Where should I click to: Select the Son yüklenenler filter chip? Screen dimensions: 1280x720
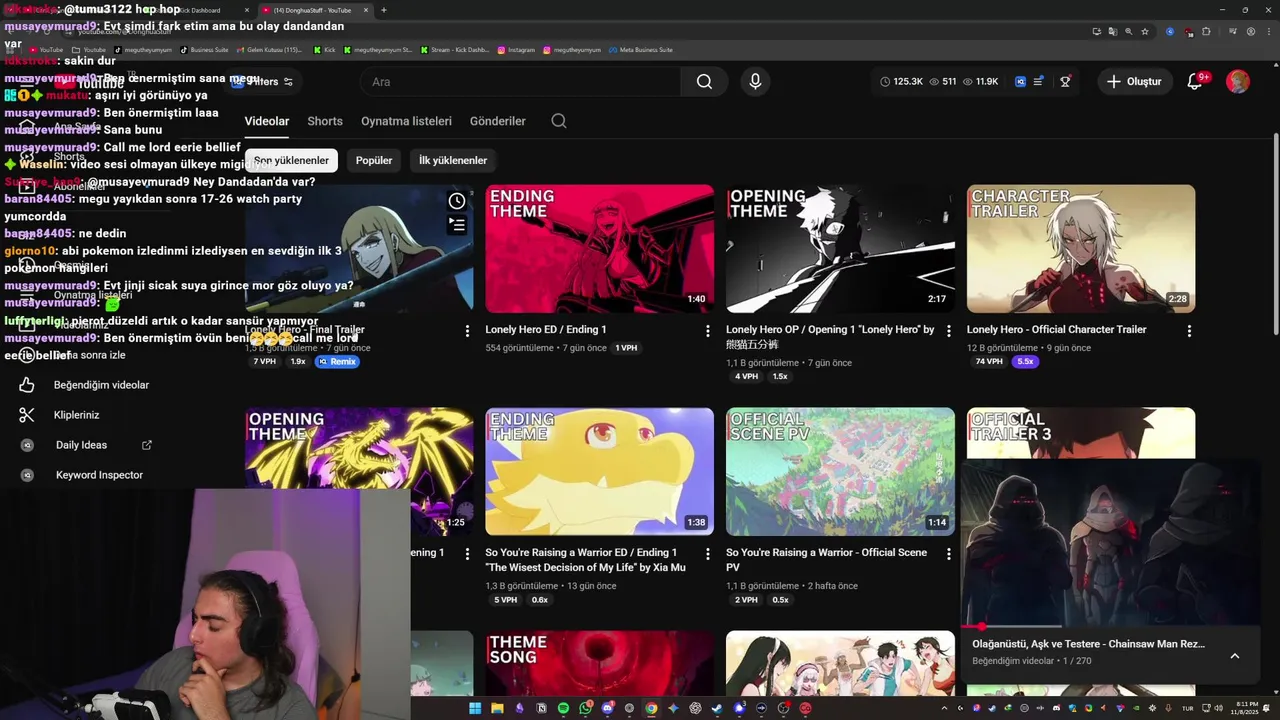point(291,160)
